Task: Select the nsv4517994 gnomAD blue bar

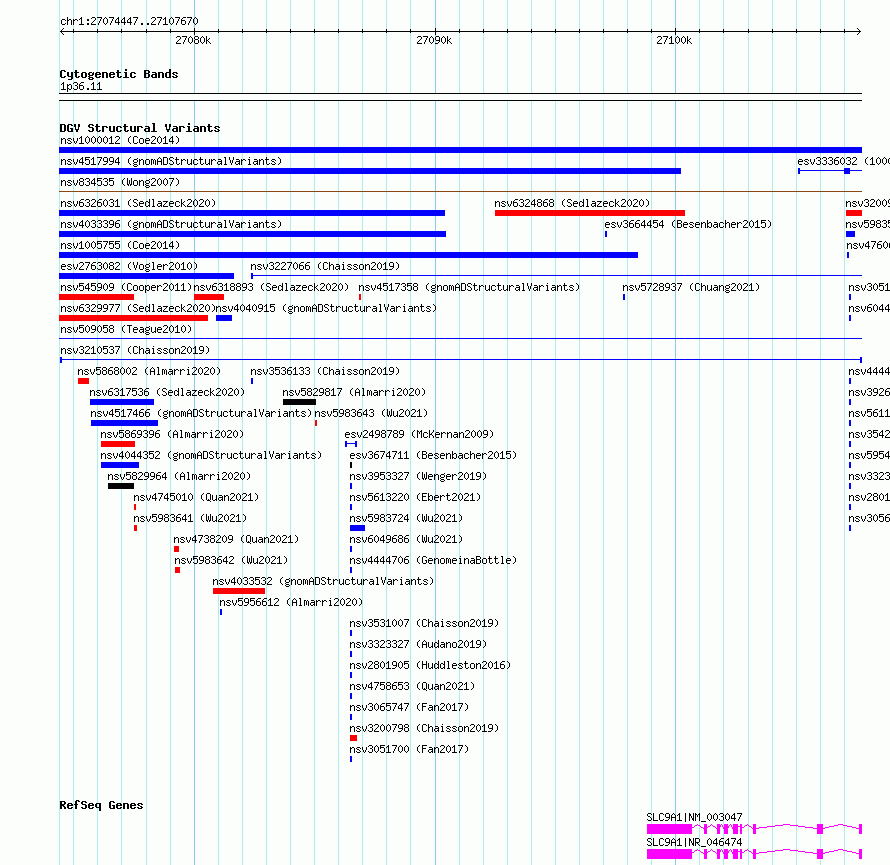Action: 370,171
